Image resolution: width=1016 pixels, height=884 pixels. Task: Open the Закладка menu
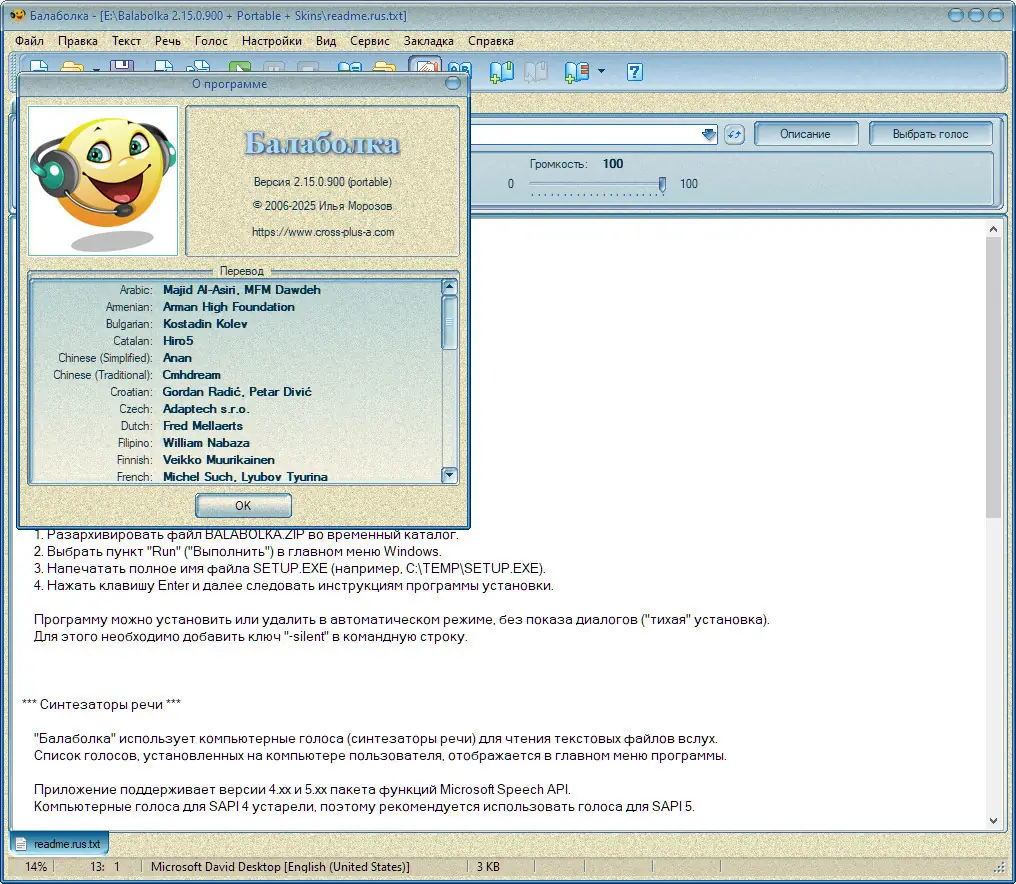428,41
